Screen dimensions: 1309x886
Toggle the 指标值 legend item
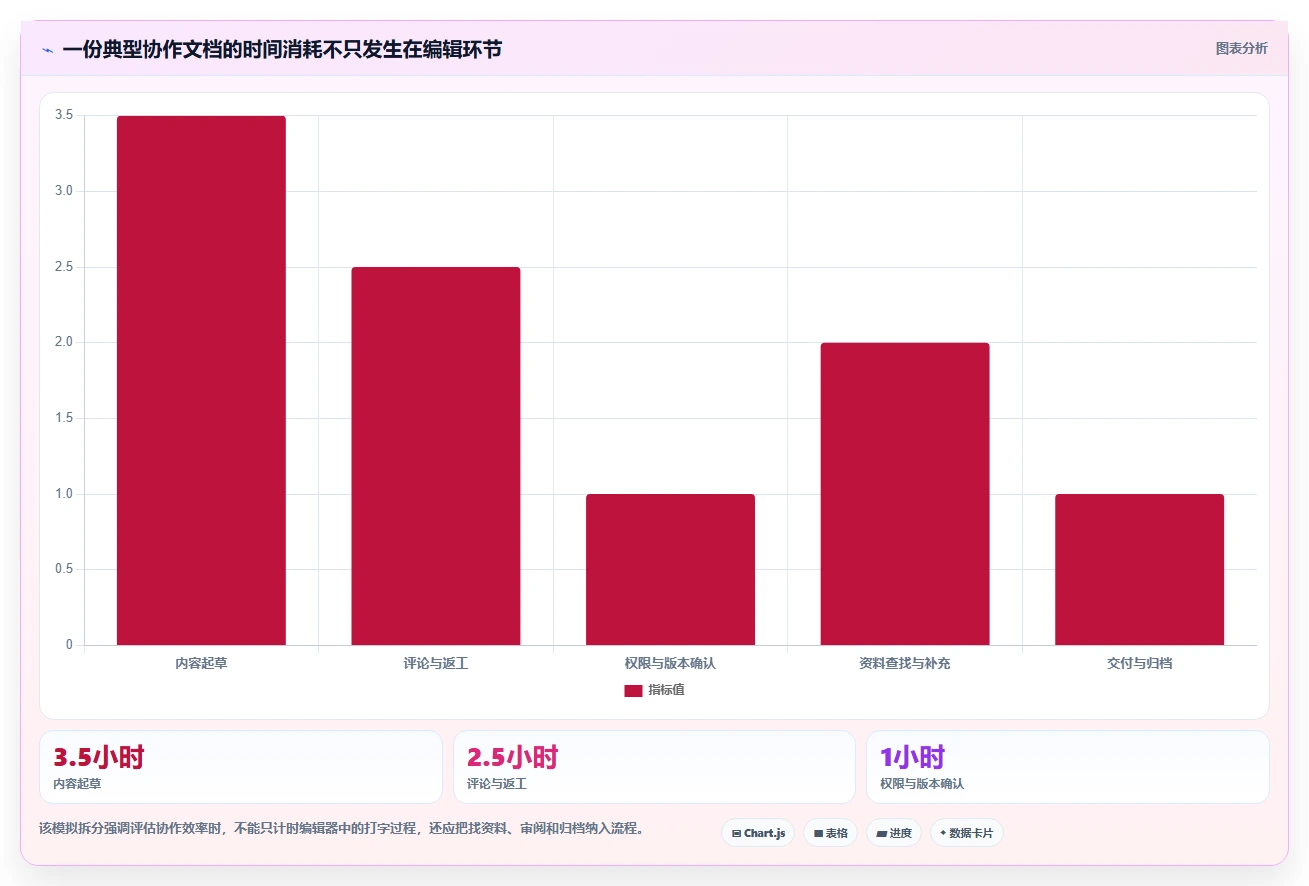(654, 690)
